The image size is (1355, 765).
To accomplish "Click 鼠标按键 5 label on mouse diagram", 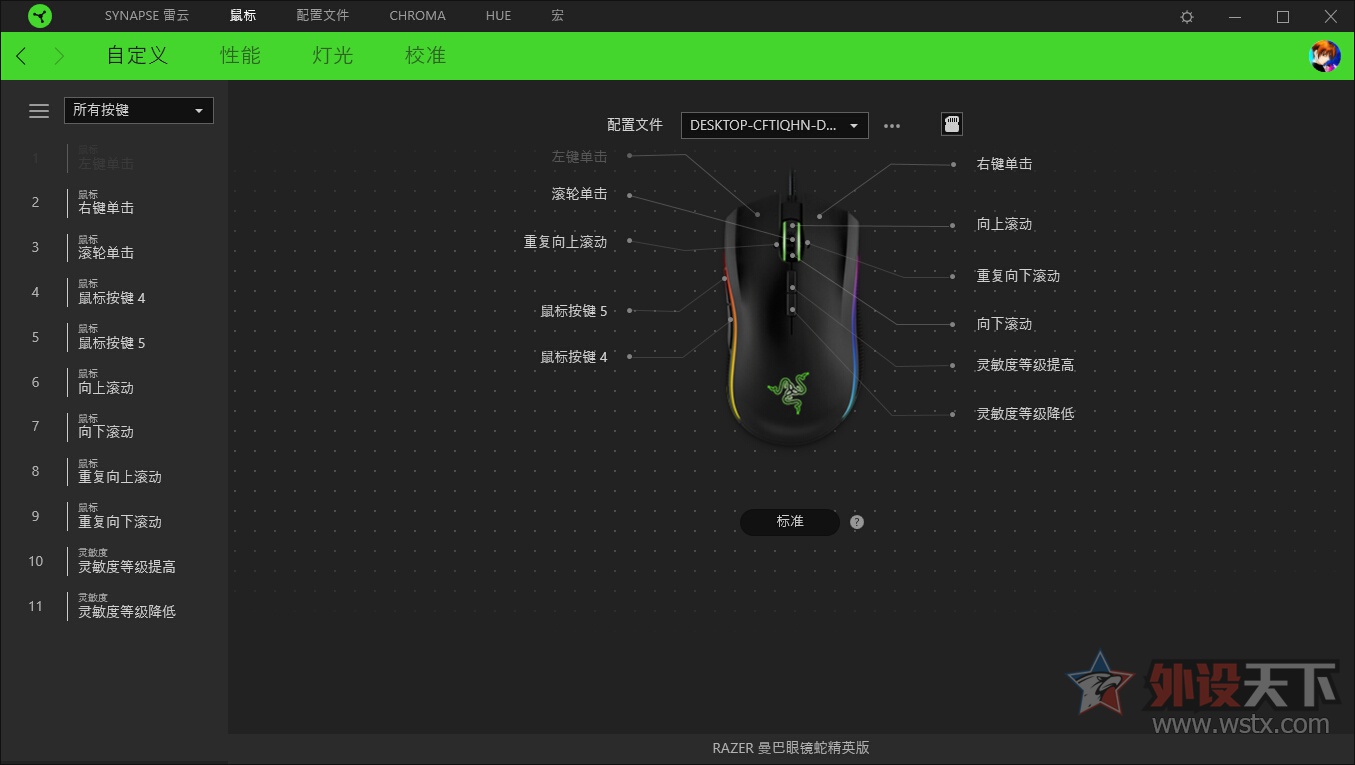I will [x=574, y=311].
